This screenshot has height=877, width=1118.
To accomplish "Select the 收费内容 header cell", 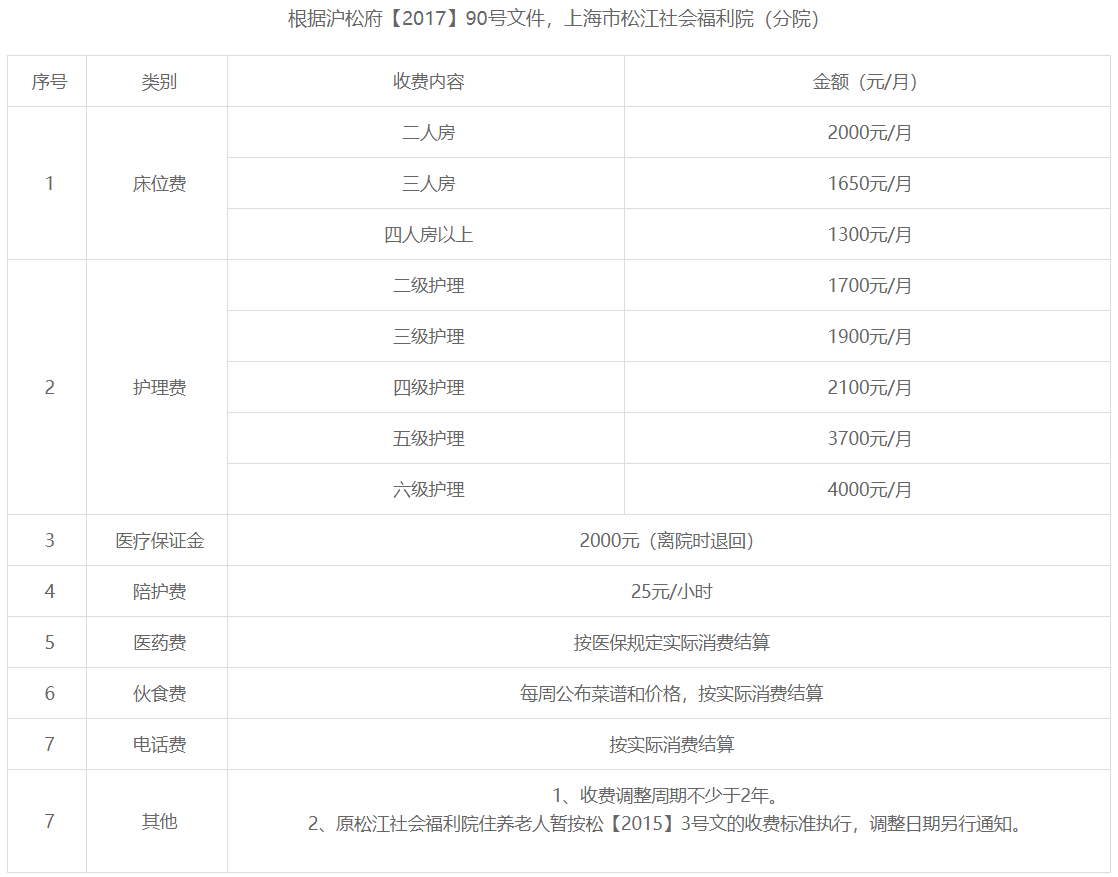I will pos(426,81).
